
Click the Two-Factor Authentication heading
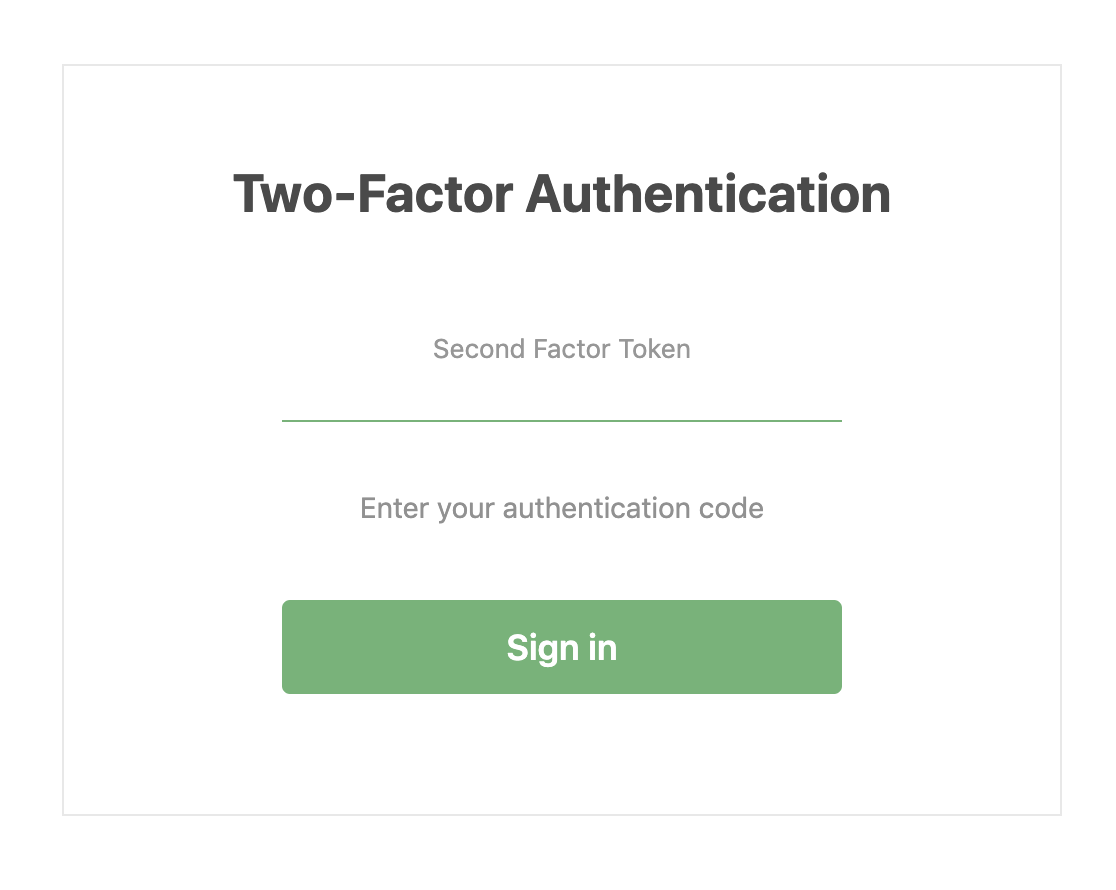pyautogui.click(x=561, y=194)
